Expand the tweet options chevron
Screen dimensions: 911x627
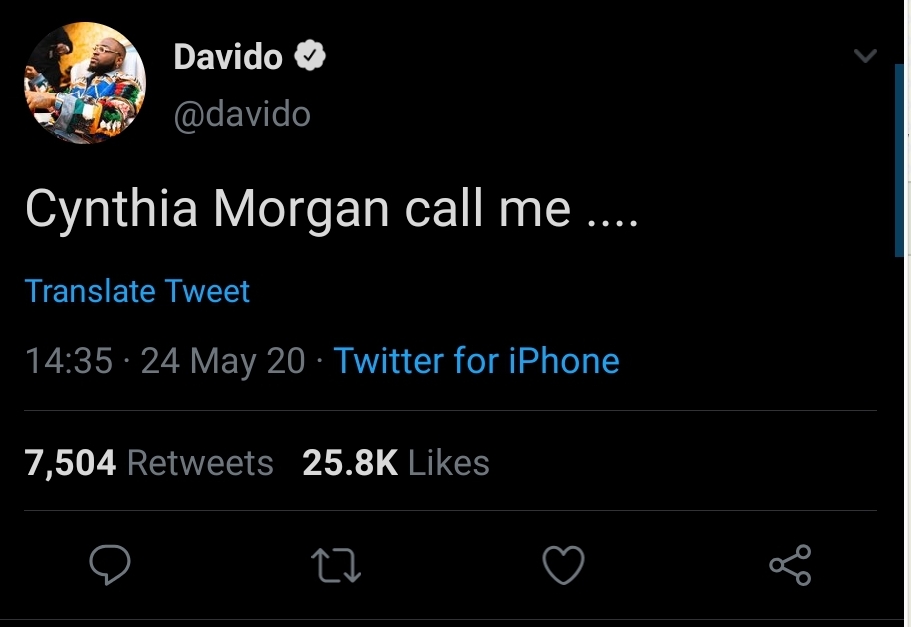(x=865, y=56)
